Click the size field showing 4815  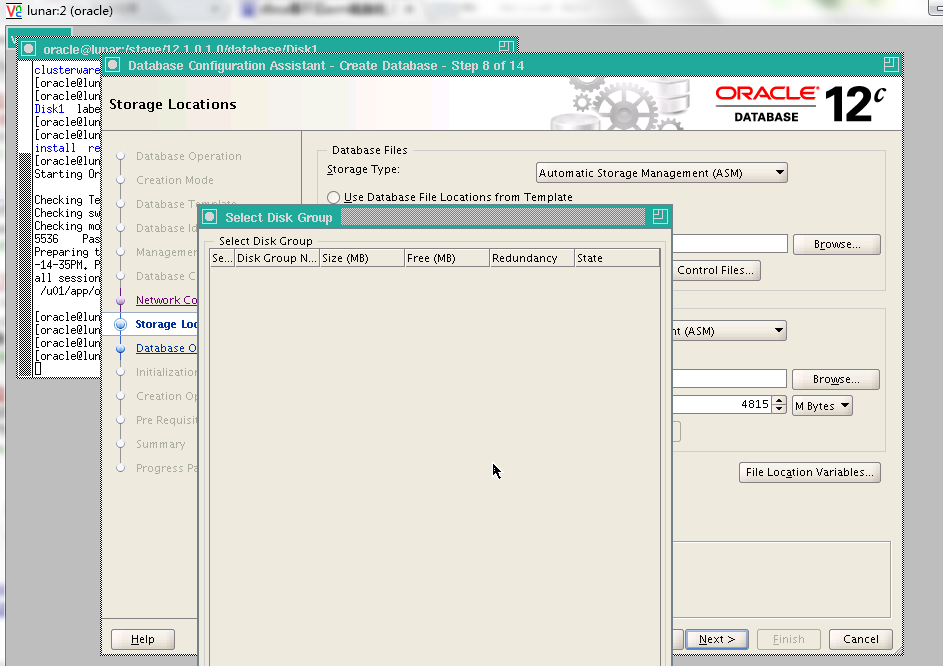[722, 404]
